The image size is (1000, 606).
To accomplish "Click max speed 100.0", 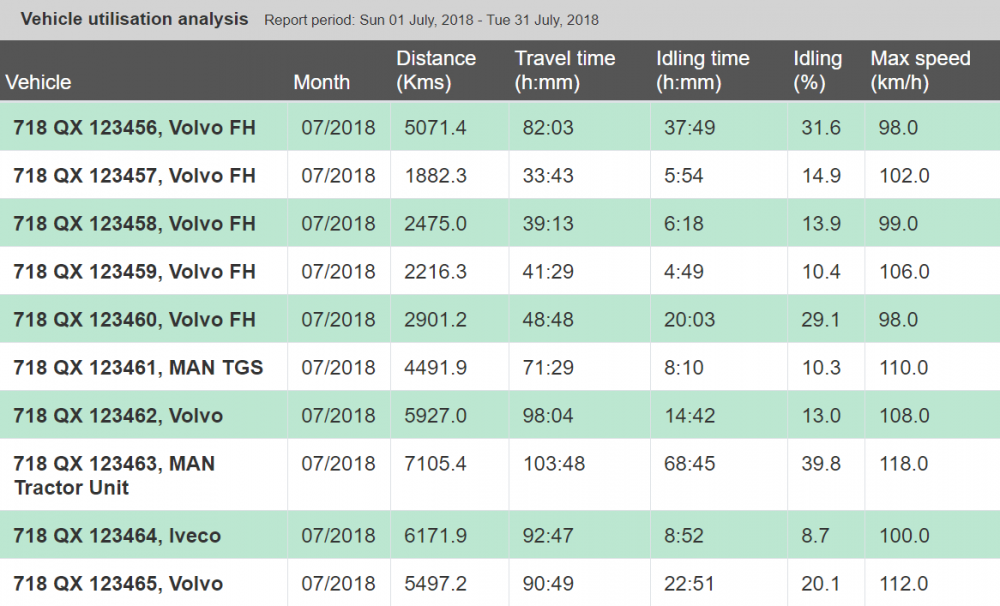I will [904, 536].
